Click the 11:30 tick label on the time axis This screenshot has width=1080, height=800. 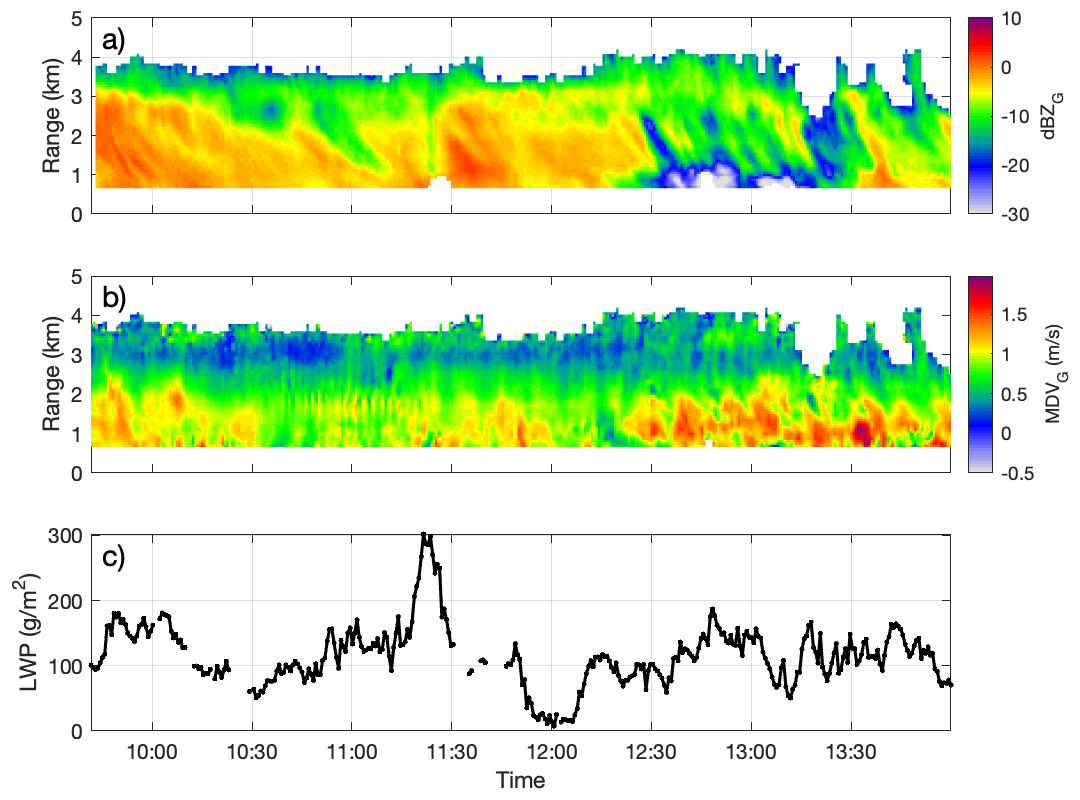click(x=451, y=751)
